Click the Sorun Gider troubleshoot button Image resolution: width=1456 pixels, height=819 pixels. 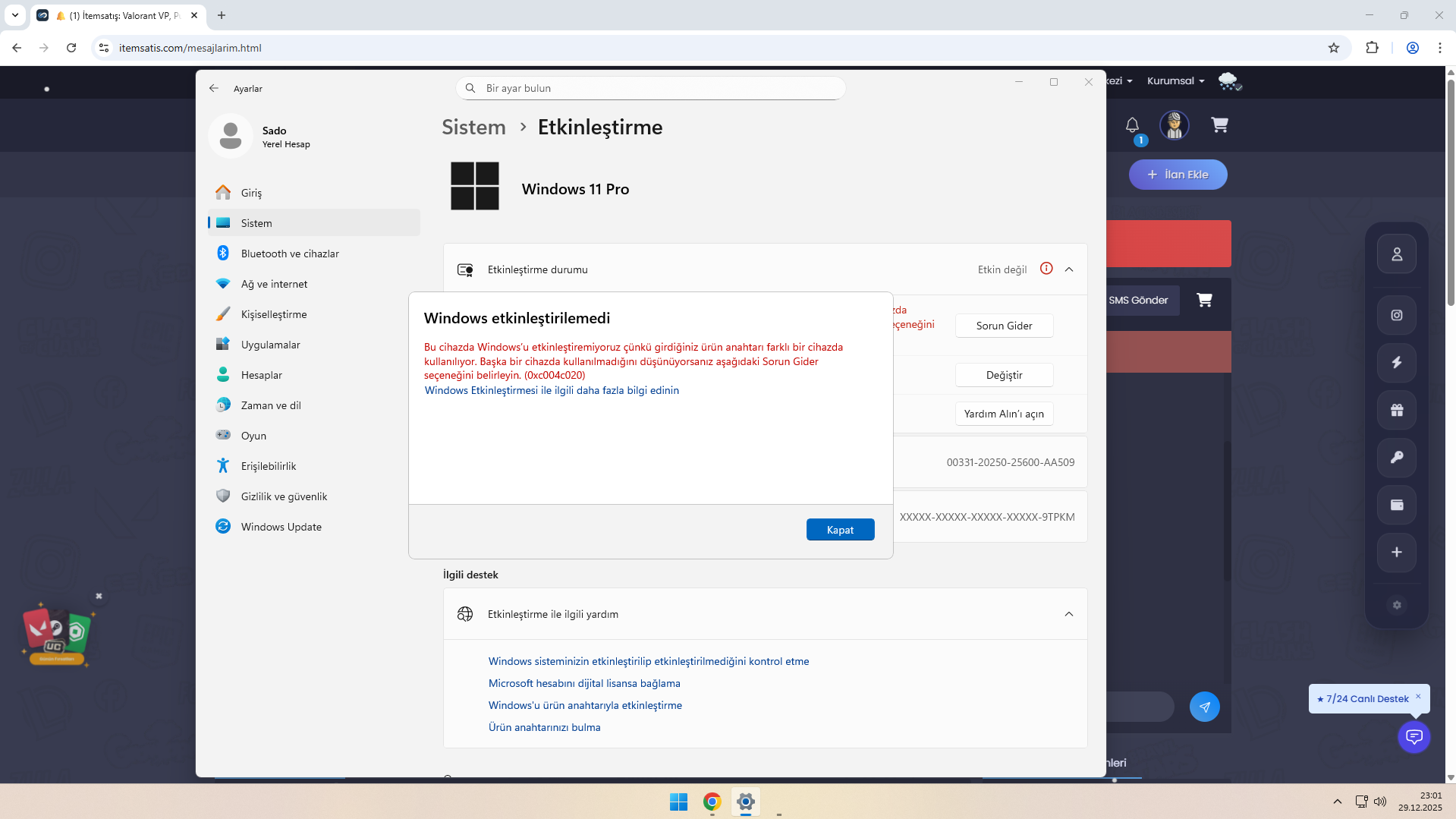1004,326
